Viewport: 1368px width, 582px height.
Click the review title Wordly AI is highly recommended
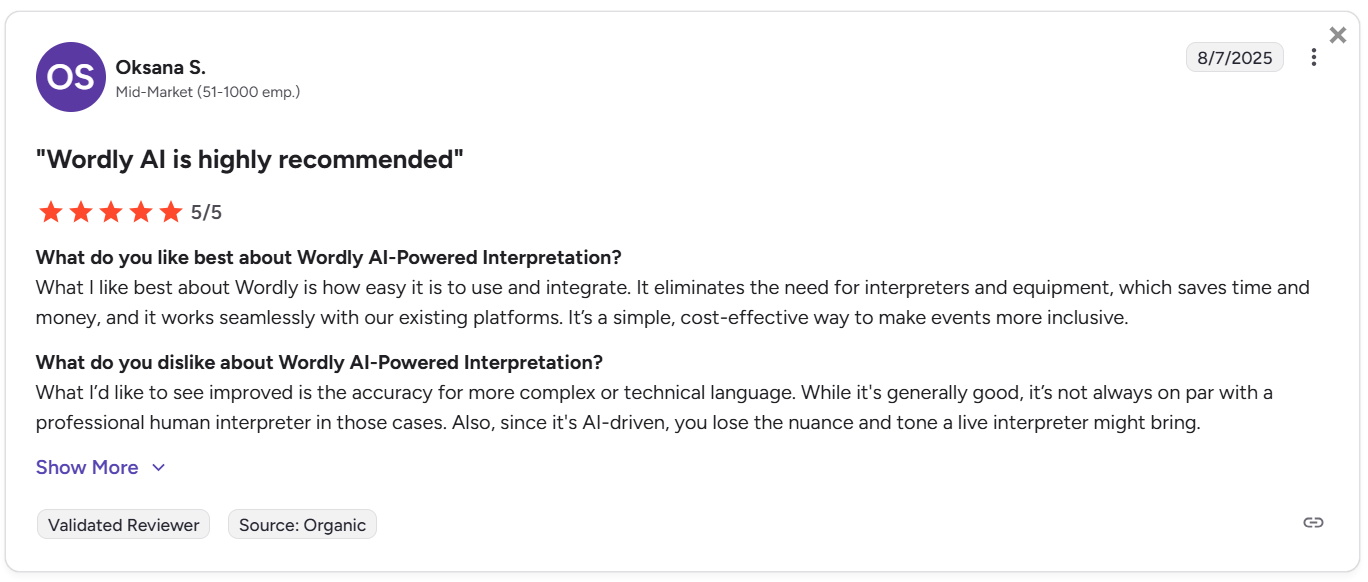tap(250, 158)
